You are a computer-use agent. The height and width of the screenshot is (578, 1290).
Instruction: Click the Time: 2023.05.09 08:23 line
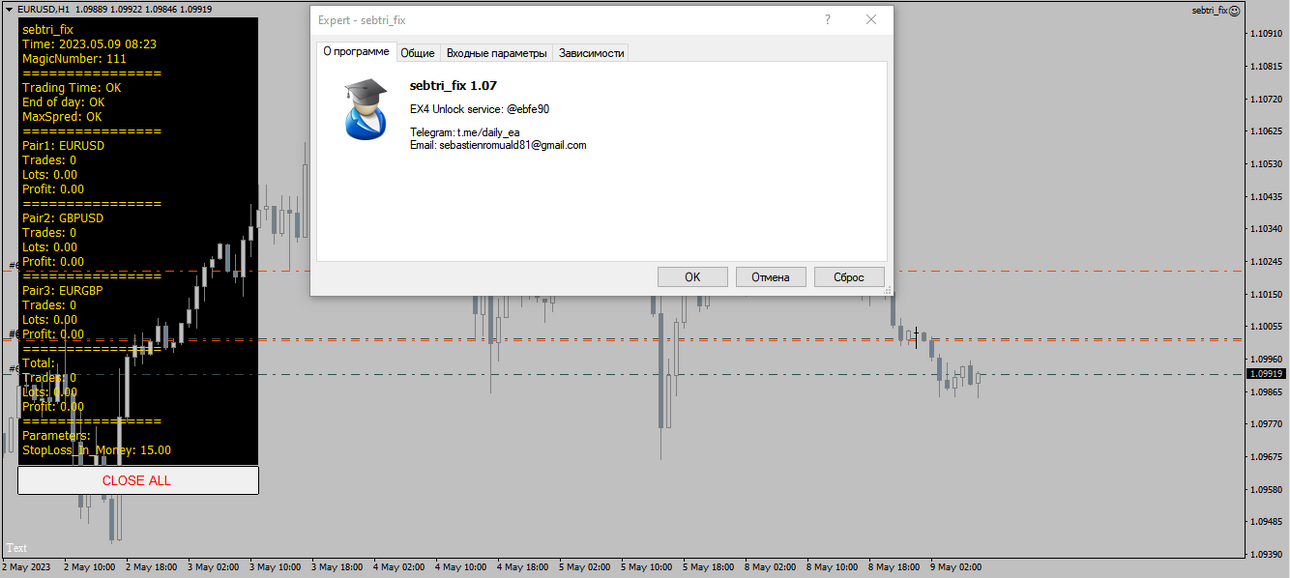coord(89,44)
